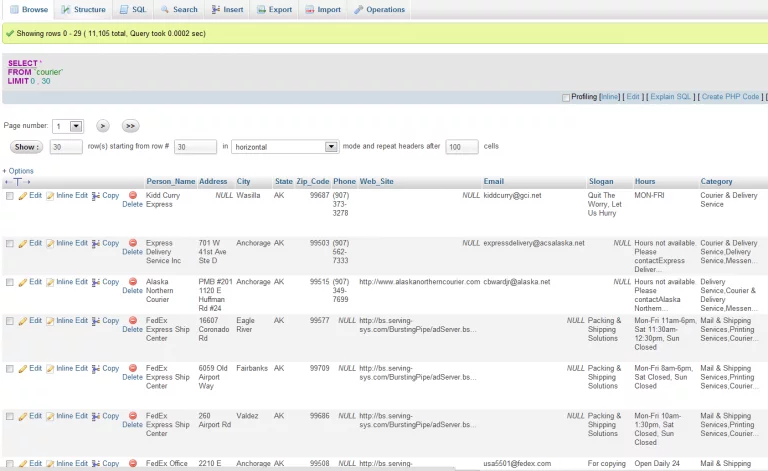Click the red Delete icon for Alaska Northern Courier
Image resolution: width=768 pixels, height=471 pixels.
pyautogui.click(x=132, y=282)
